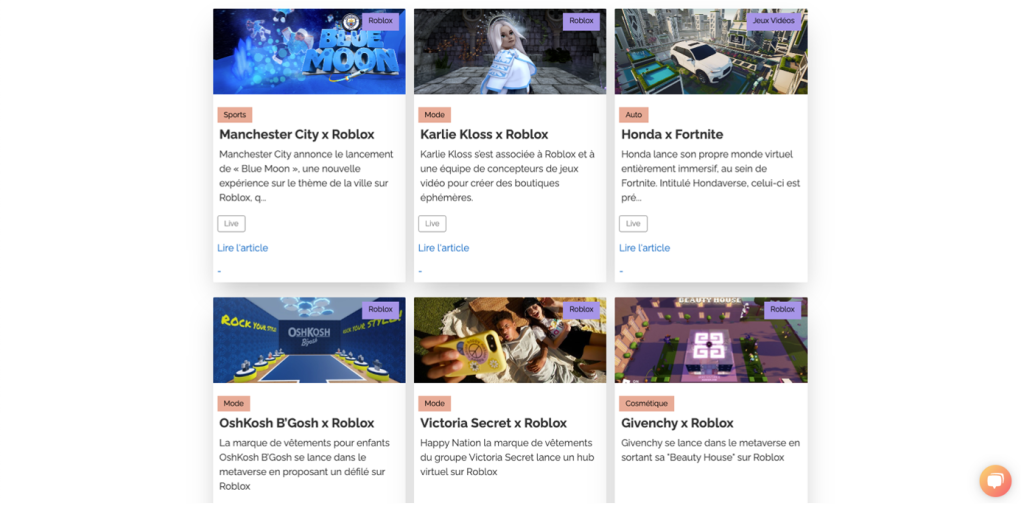Screen dimensions: 1024x506
Task: Open OshKosh B'Gosh x Roblox title
Action: (296, 423)
